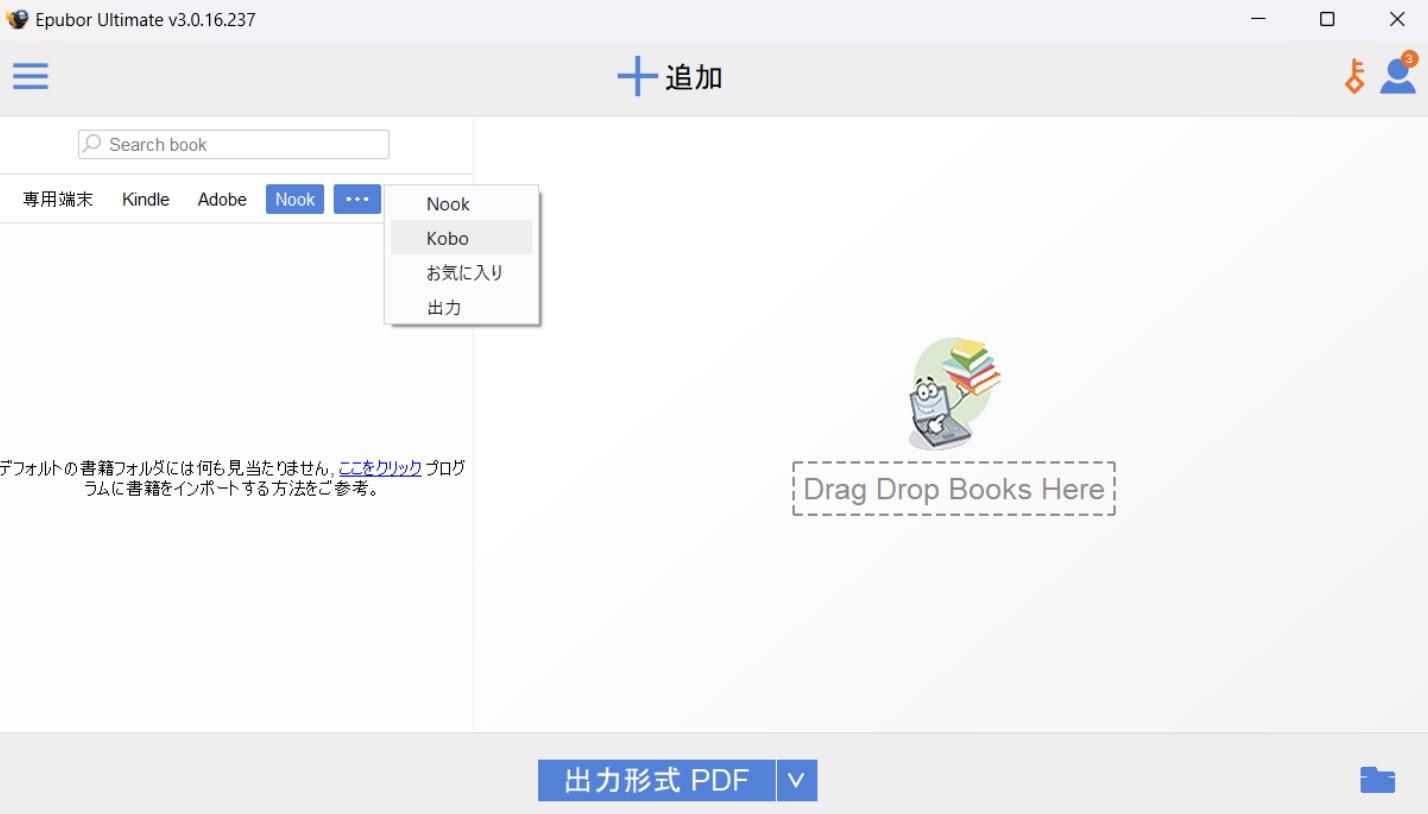The width and height of the screenshot is (1428, 814).
Task: Click the 追加 add label
Action: 694,77
